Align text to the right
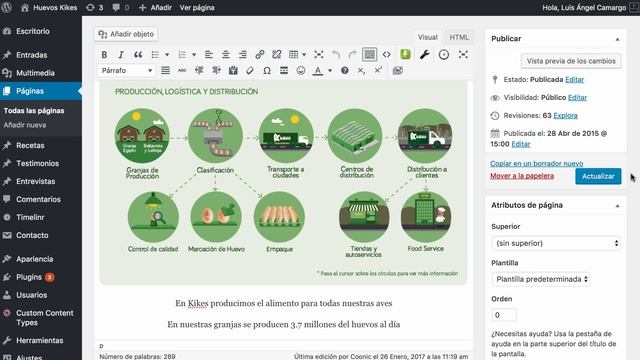This screenshot has height=360, width=640. (242, 54)
